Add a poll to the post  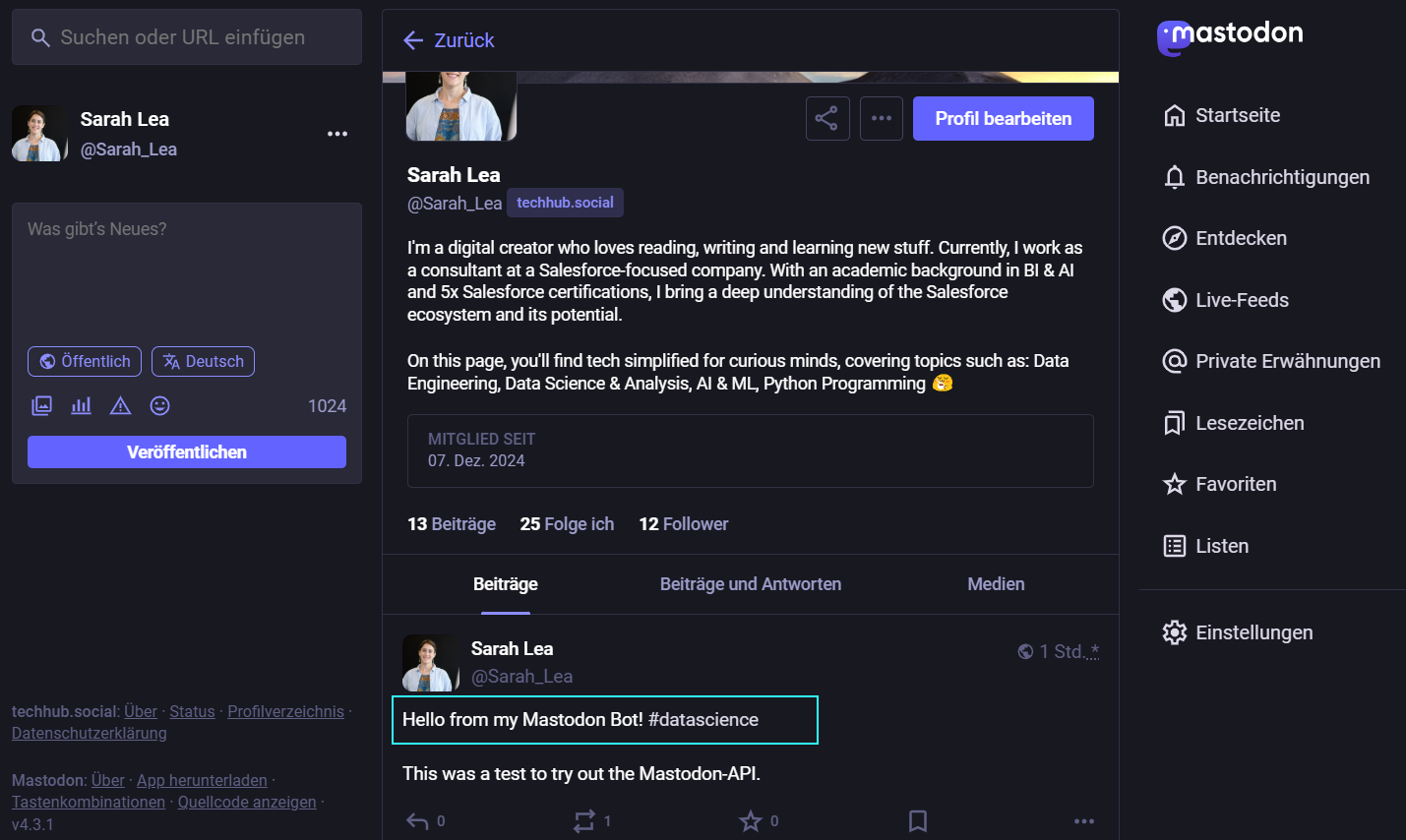[x=82, y=406]
